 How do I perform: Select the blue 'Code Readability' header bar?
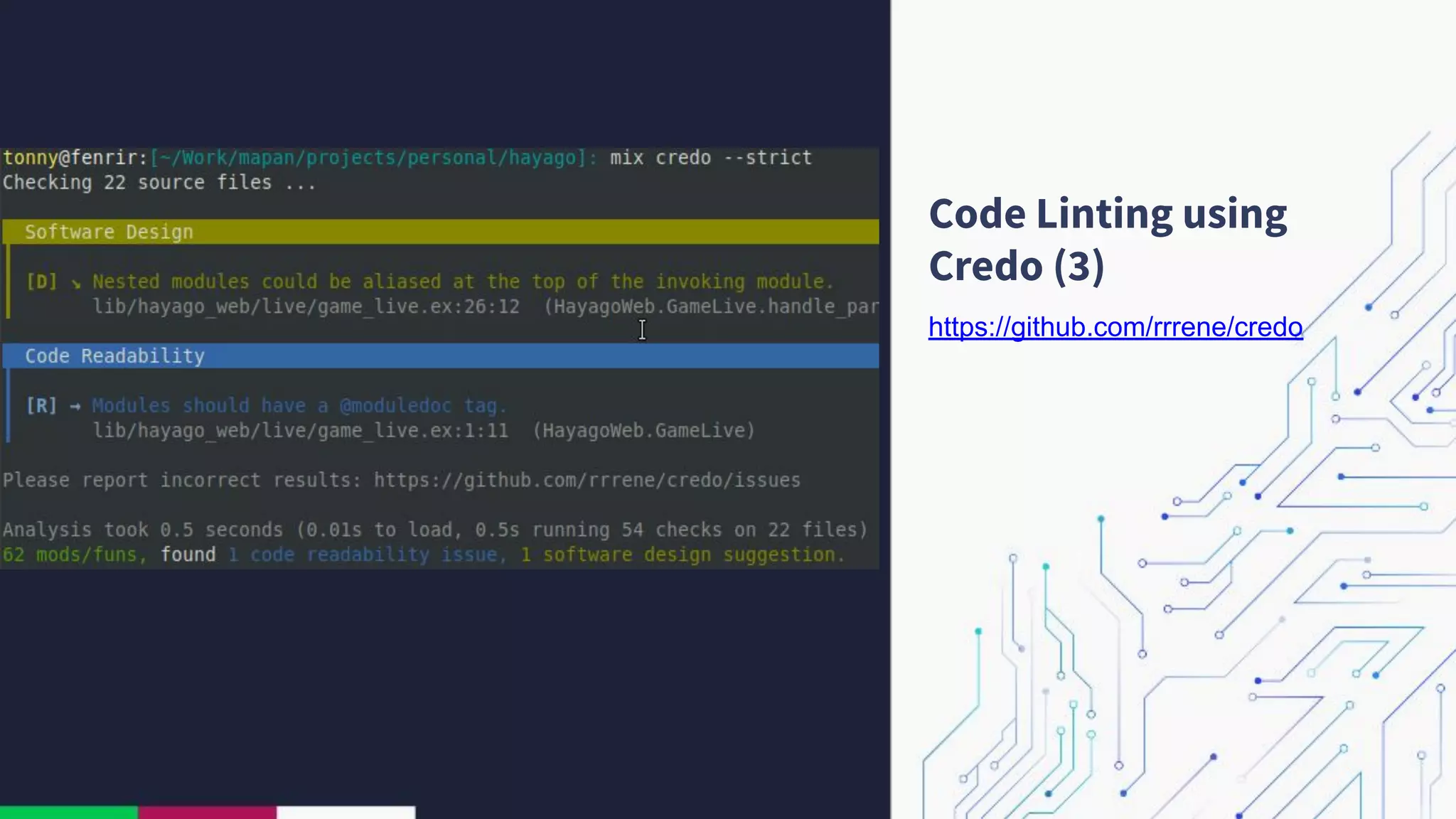tap(441, 356)
